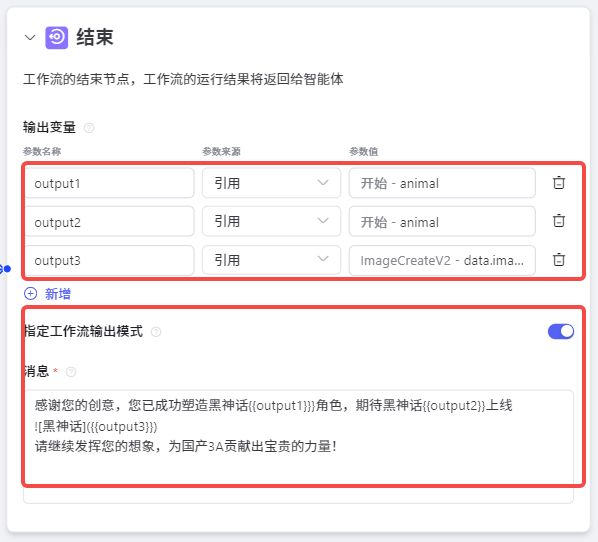Click the 参数名称 column header
The image size is (598, 542).
pyautogui.click(x=42, y=151)
